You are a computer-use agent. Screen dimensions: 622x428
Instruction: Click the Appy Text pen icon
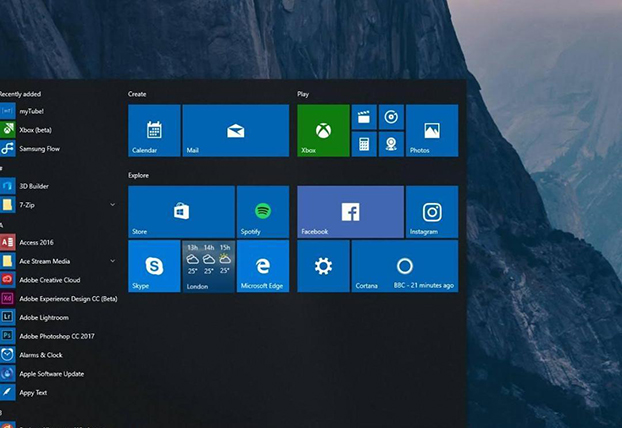(x=8, y=392)
